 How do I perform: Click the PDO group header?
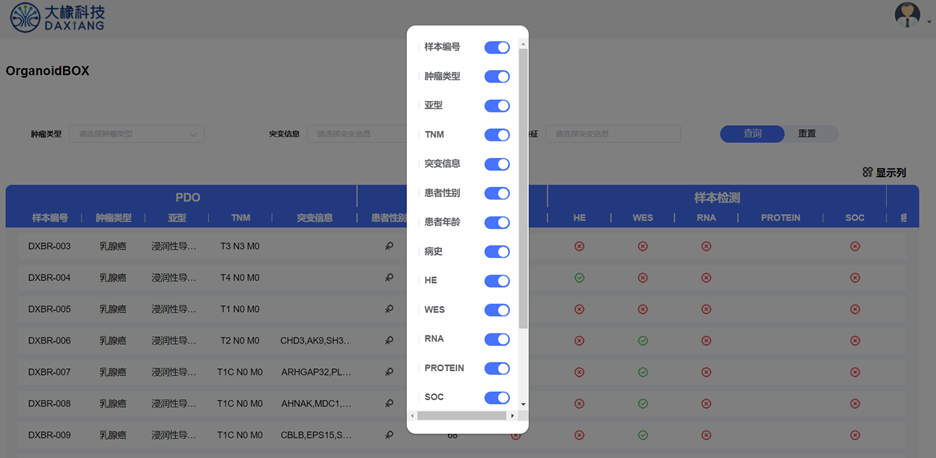click(x=188, y=198)
